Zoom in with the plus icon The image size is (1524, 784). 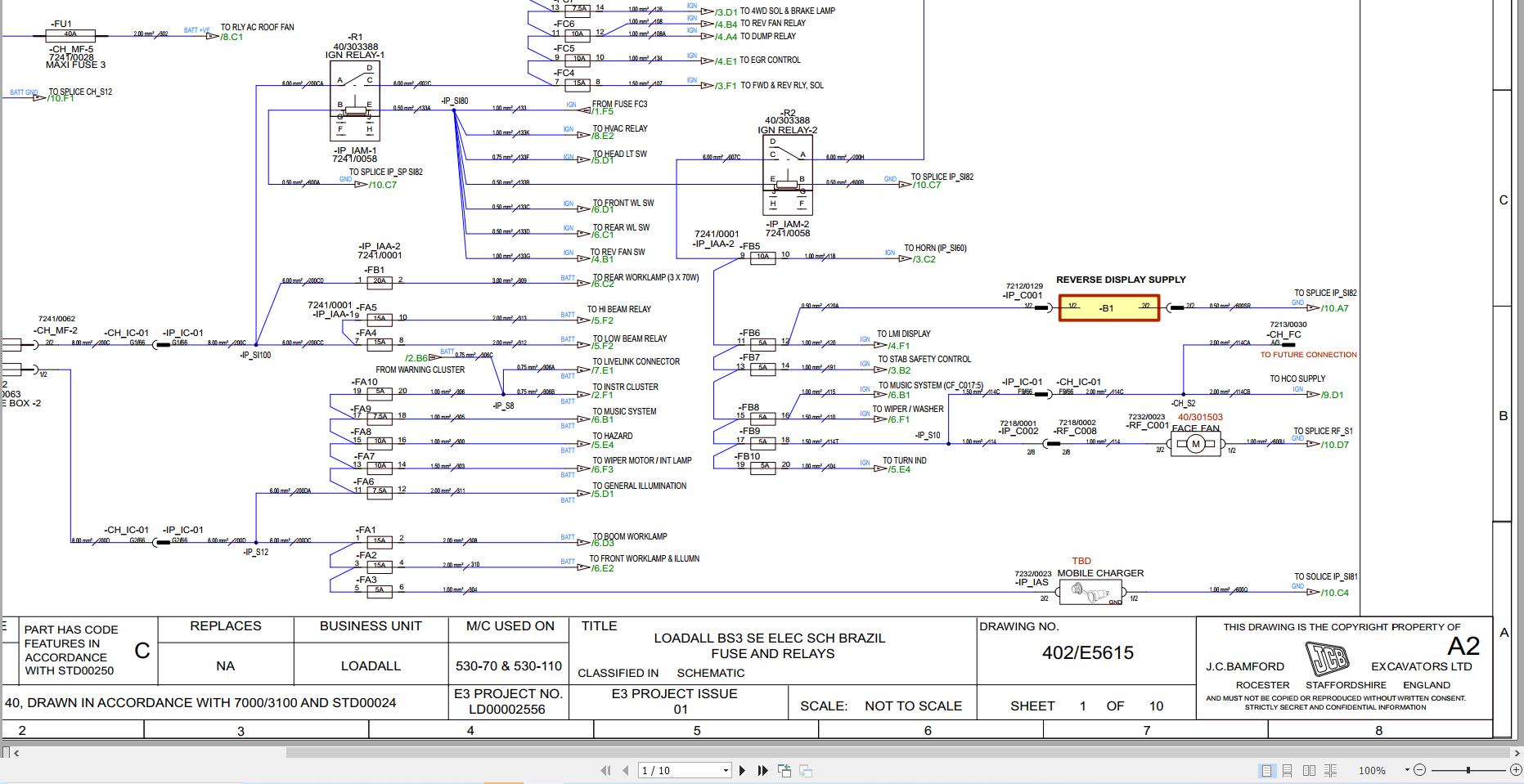[x=1515, y=769]
